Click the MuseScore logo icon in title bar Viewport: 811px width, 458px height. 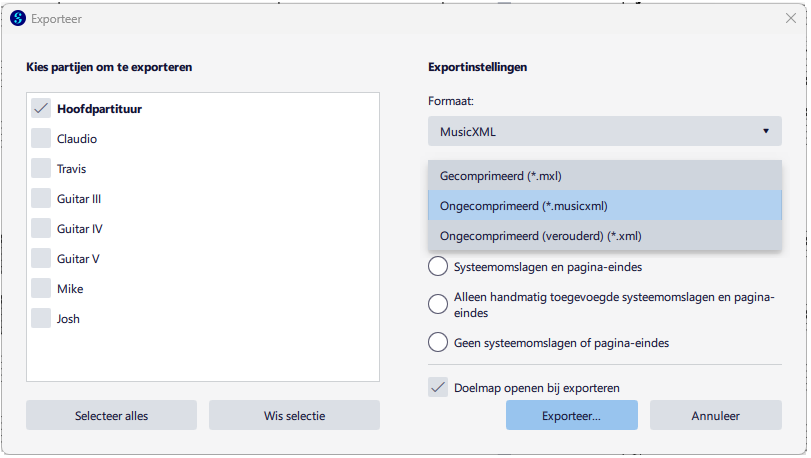click(x=17, y=18)
